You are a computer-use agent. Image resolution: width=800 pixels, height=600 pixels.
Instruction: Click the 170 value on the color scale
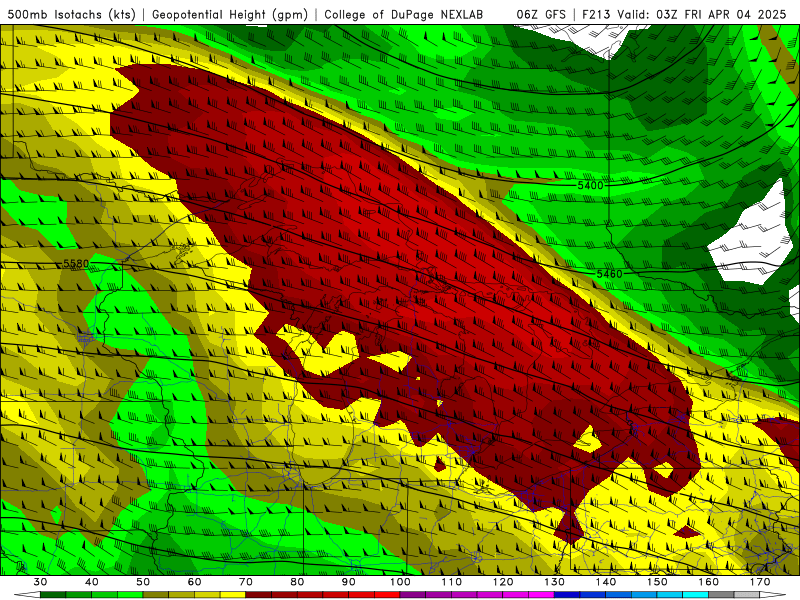pyautogui.click(x=760, y=582)
